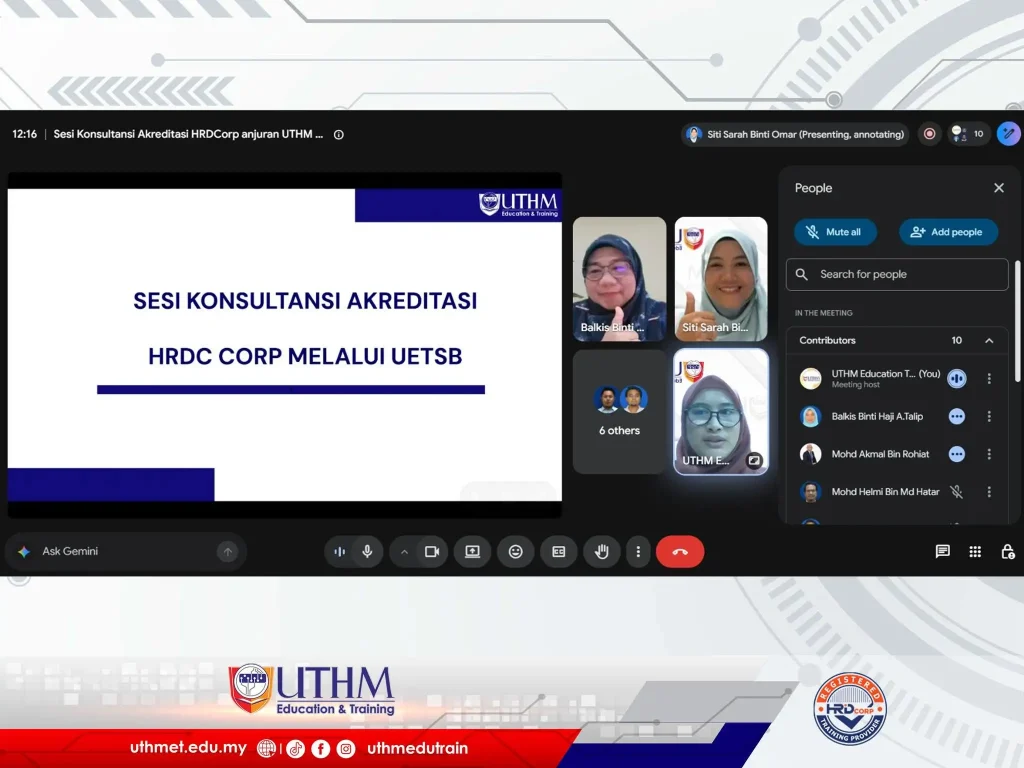Click Balkis Binti Haji A.Talip's audio indicator
Screen dimensions: 1024x768
(x=956, y=416)
